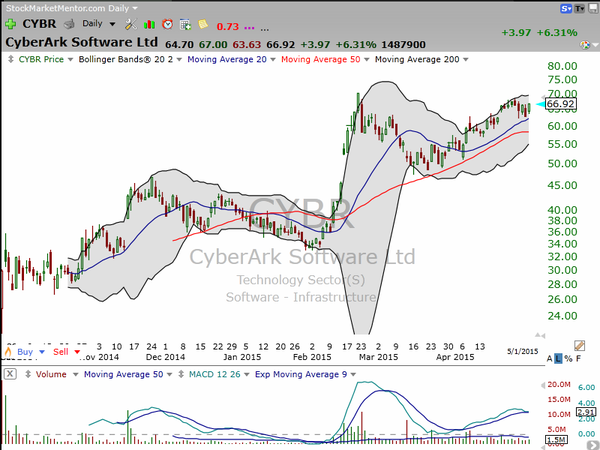Click the Dec 2014 date axis label
The height and width of the screenshot is (450, 600).
[x=165, y=357]
